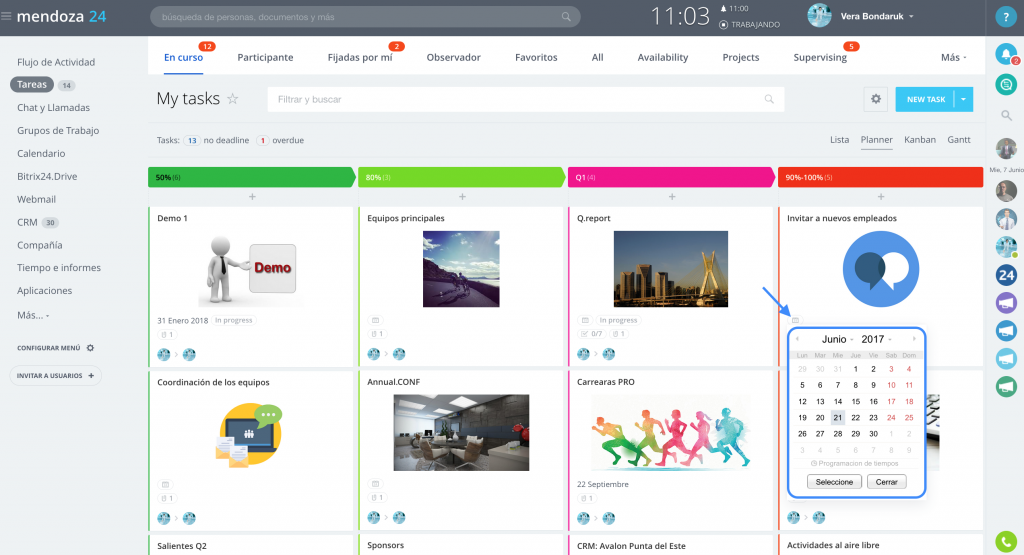The width and height of the screenshot is (1024, 555).
Task: Add a task in the 80% column plus
Action: point(462,197)
